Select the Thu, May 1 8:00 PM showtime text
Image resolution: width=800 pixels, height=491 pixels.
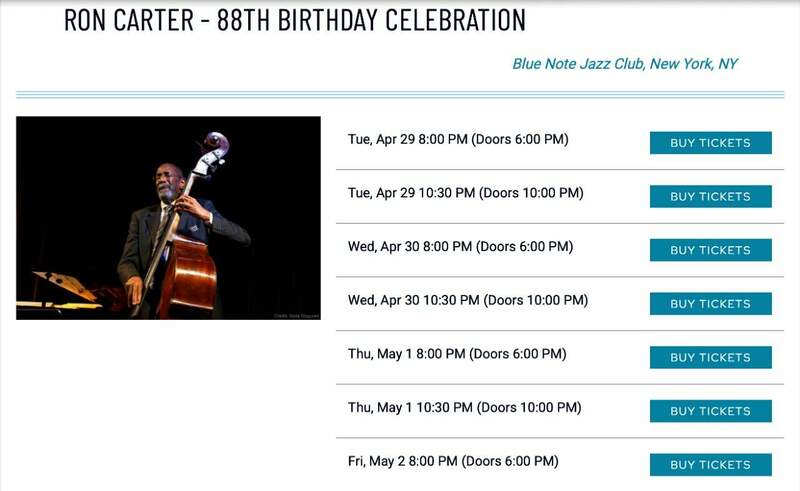(x=456, y=354)
